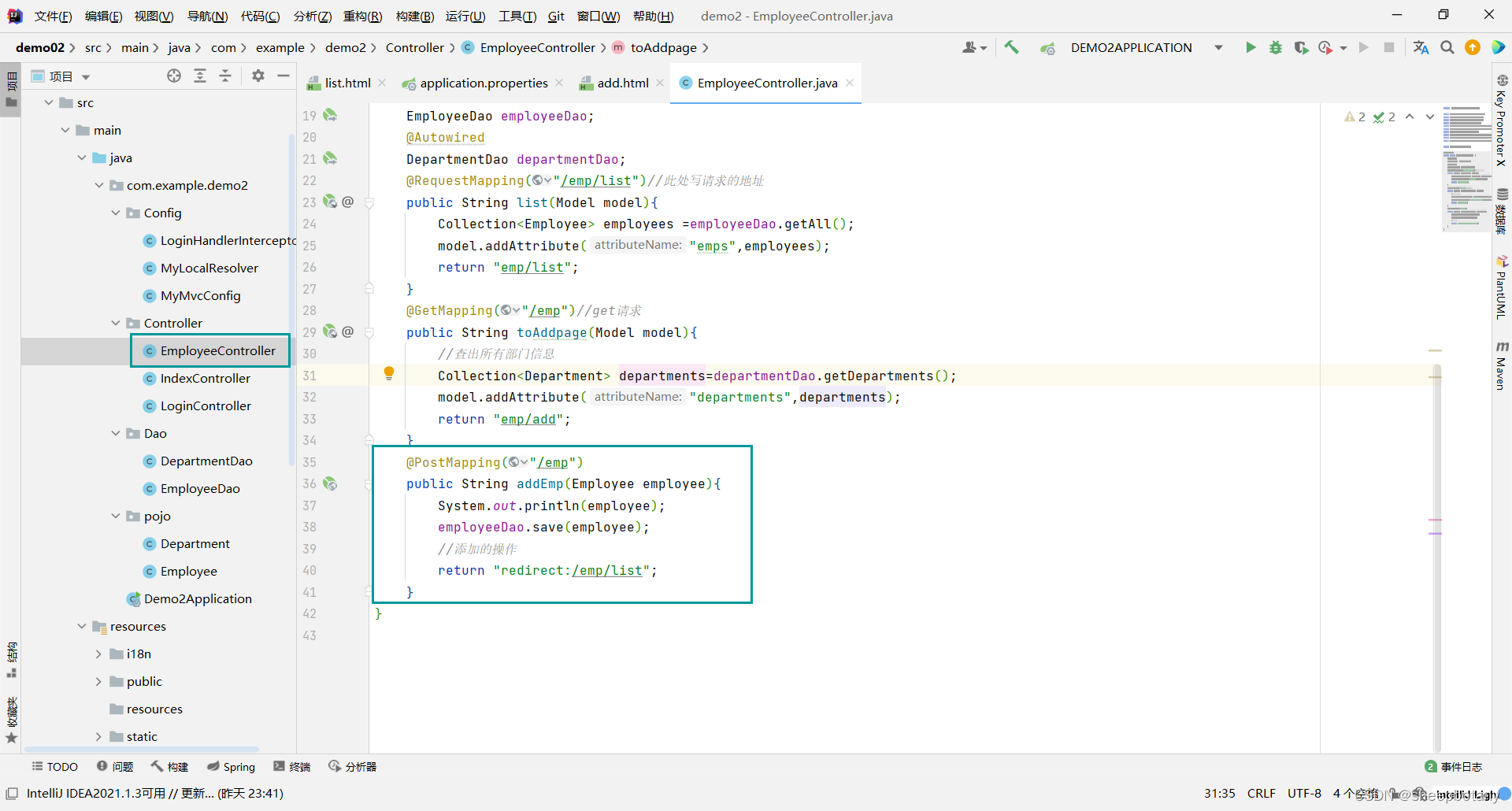Click the gutter icon on line 36

[331, 483]
